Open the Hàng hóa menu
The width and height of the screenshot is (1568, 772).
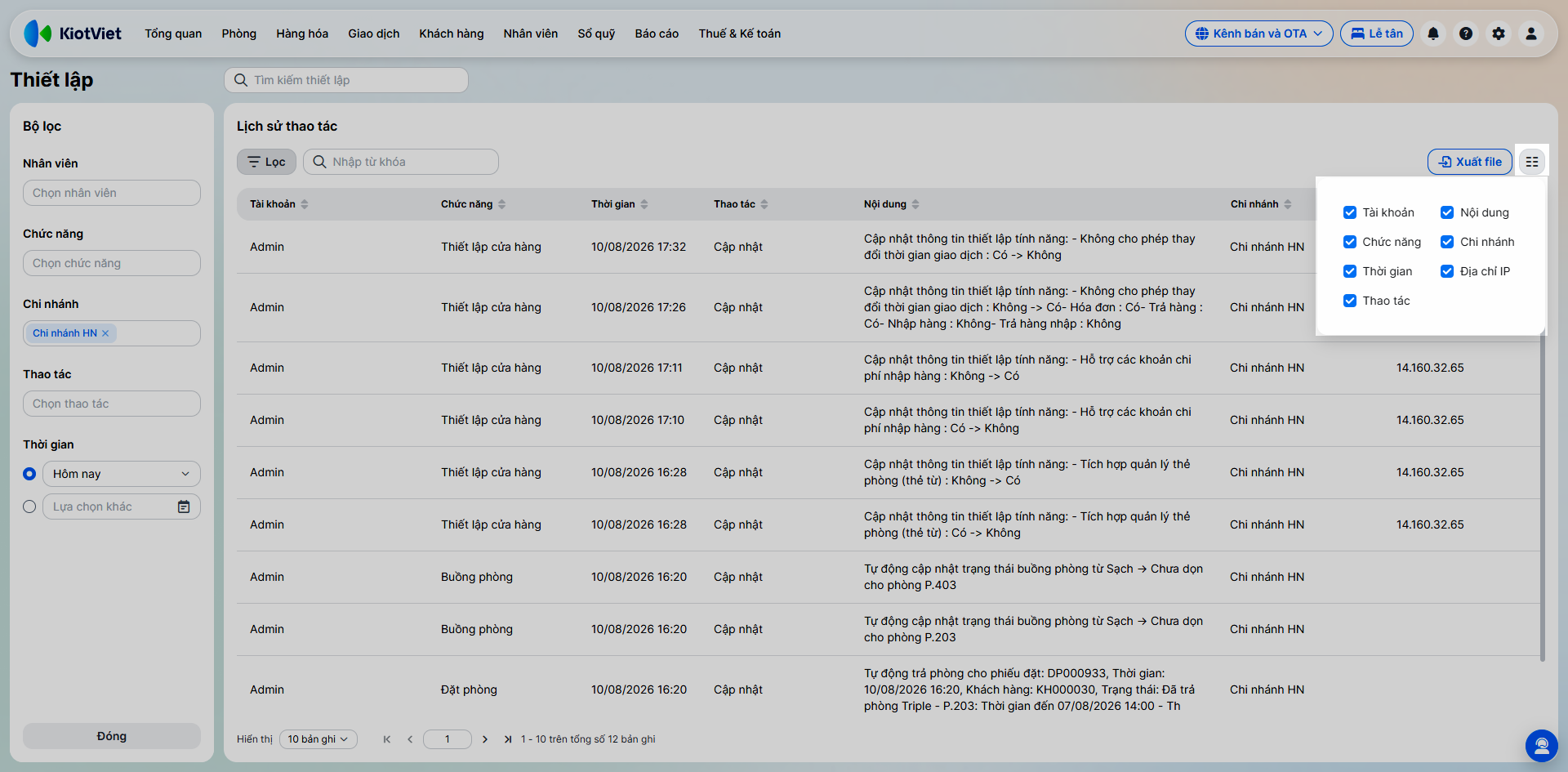click(302, 33)
